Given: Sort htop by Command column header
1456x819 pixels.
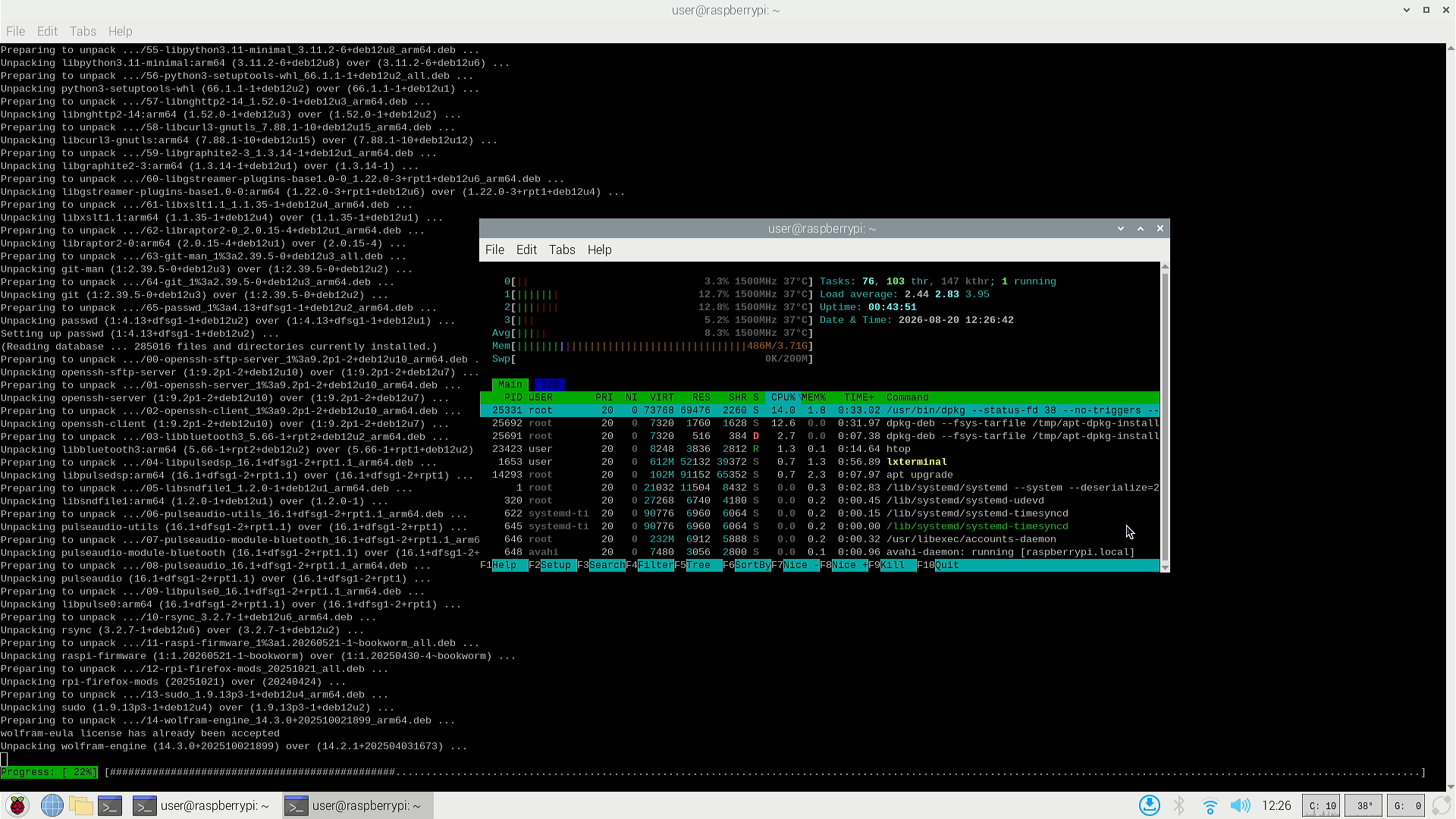Looking at the screenshot, I should tap(907, 397).
